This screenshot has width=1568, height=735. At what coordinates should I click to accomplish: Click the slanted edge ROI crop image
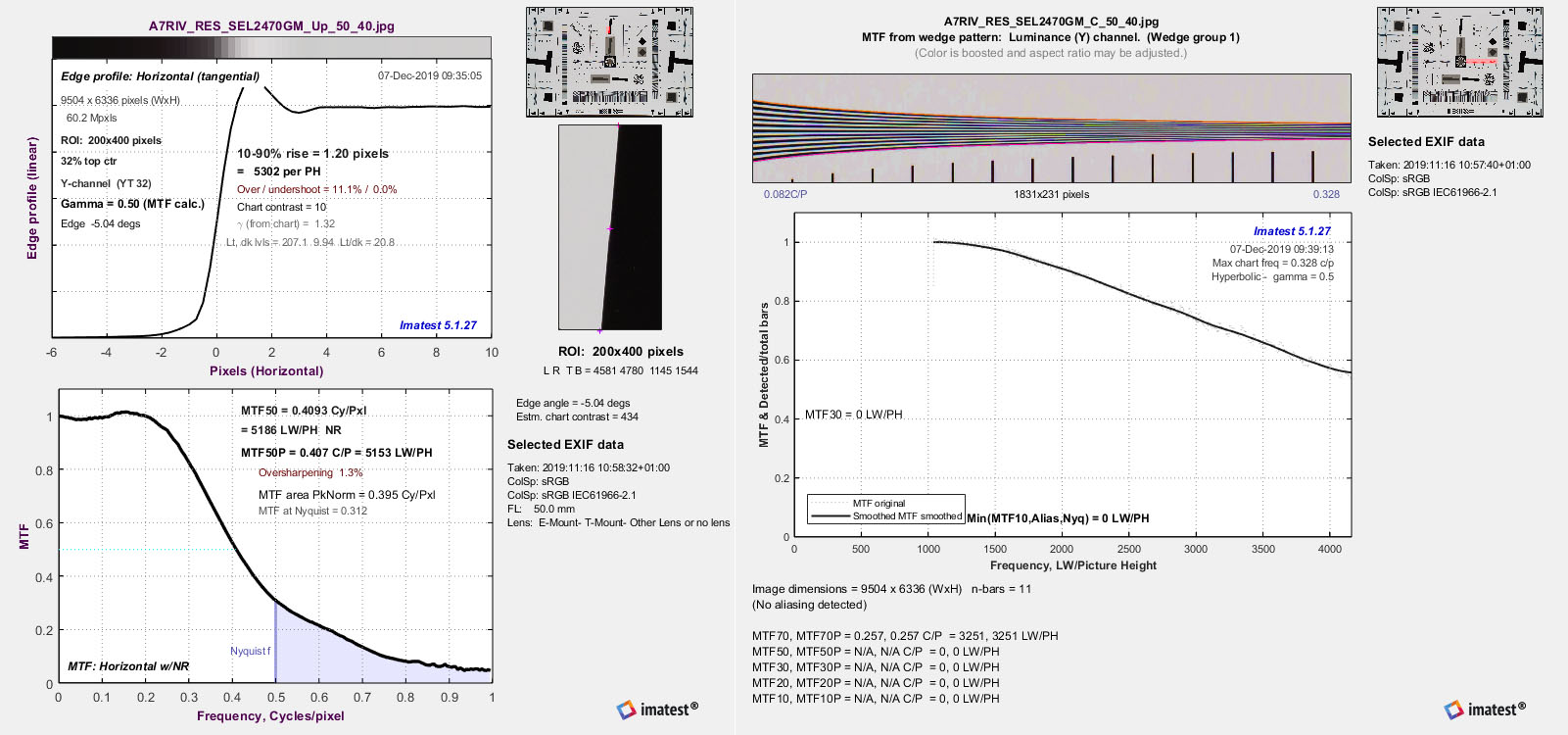pos(609,227)
